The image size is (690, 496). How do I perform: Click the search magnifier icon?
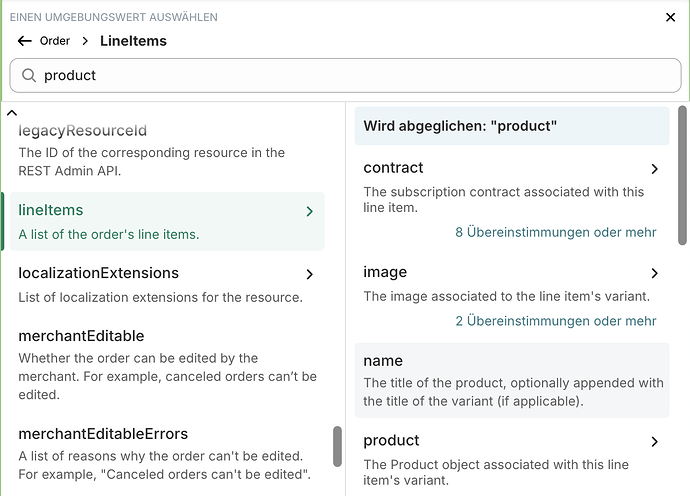28,75
